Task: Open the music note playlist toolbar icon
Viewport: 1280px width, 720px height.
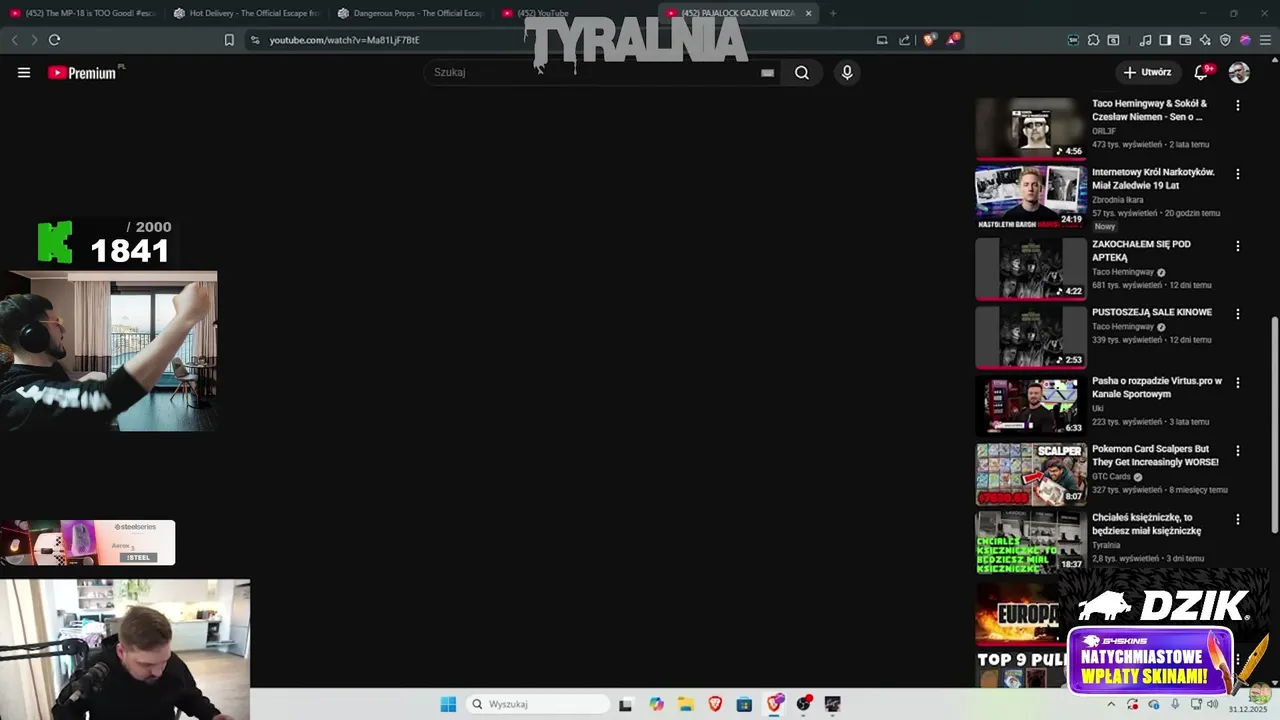Action: 1145,40
